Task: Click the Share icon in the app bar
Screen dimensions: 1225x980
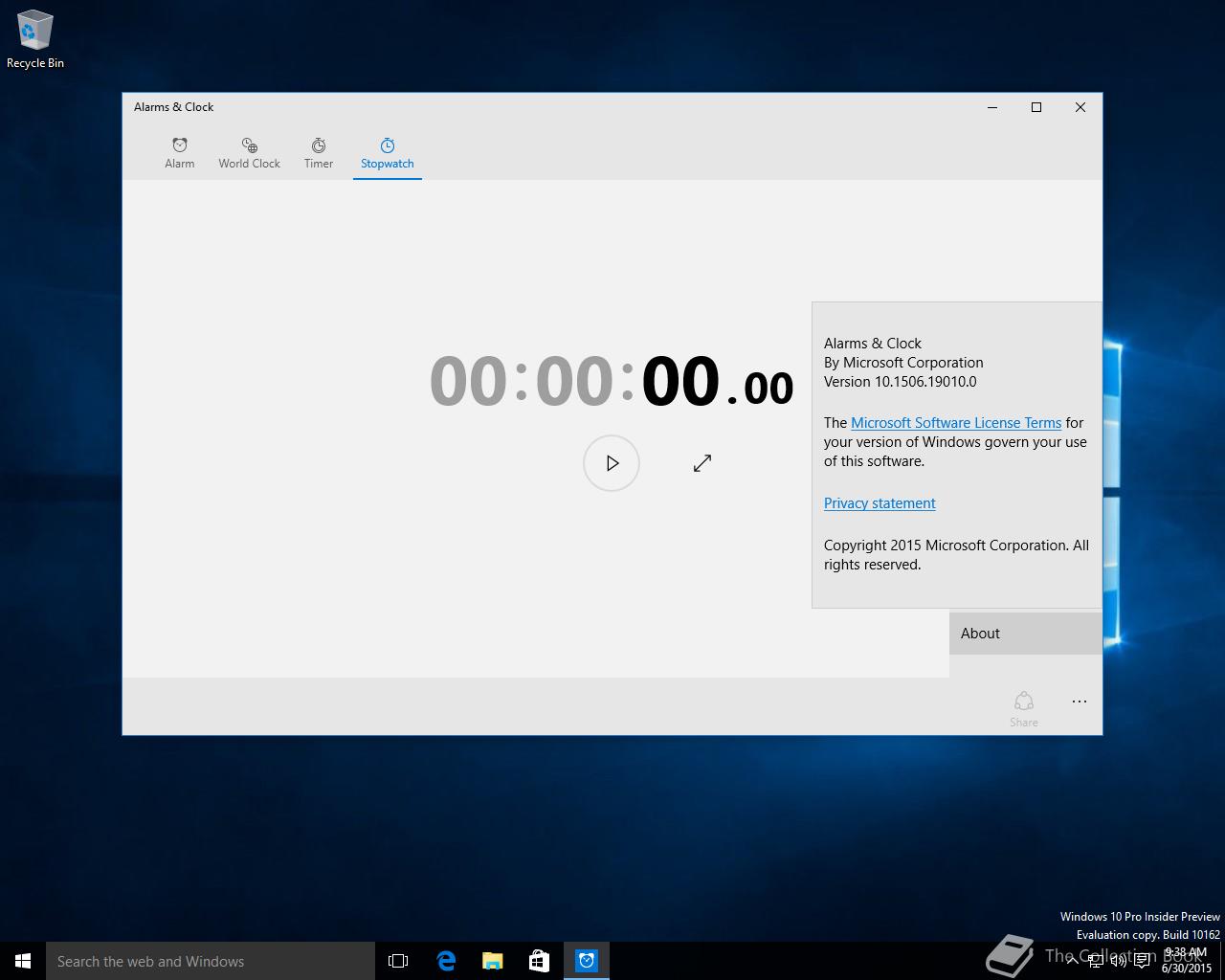Action: (1024, 708)
